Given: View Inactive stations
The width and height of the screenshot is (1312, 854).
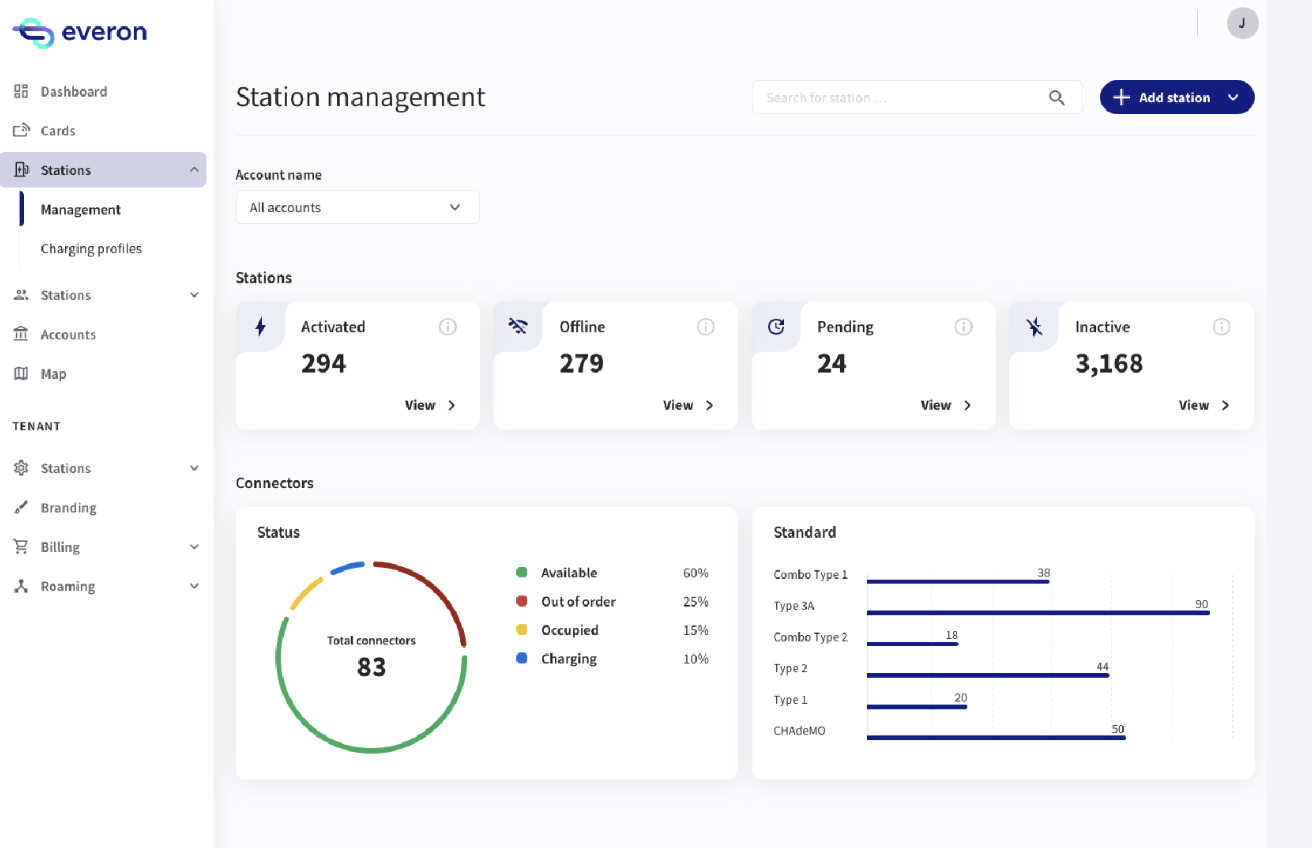Looking at the screenshot, I should click(1205, 405).
